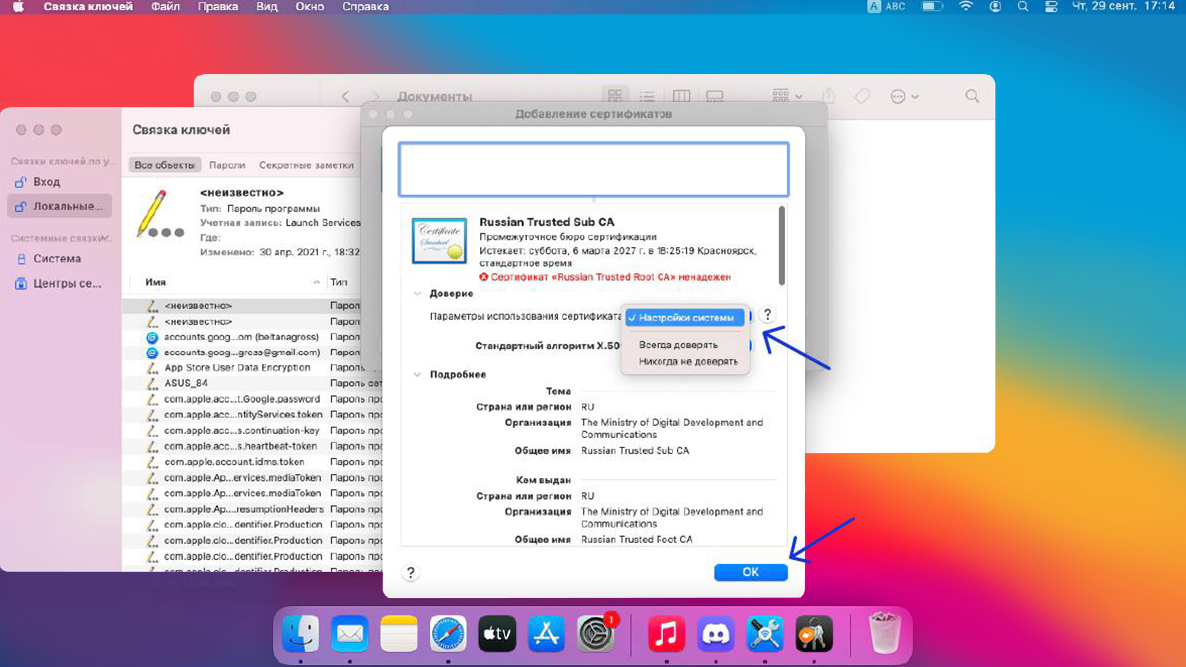Open Mail app in the dock

(x=349, y=634)
